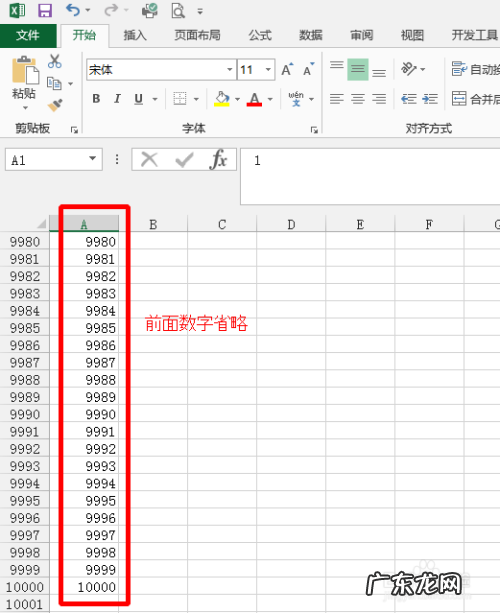Click the formula bar Cancel X icon
The height and width of the screenshot is (613, 500).
pos(149,160)
